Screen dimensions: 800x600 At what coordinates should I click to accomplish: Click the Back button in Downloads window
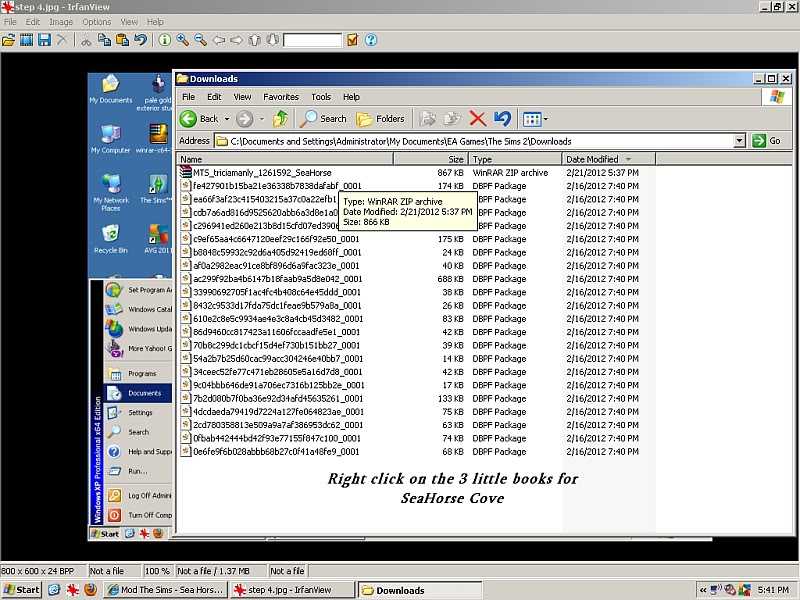(199, 119)
